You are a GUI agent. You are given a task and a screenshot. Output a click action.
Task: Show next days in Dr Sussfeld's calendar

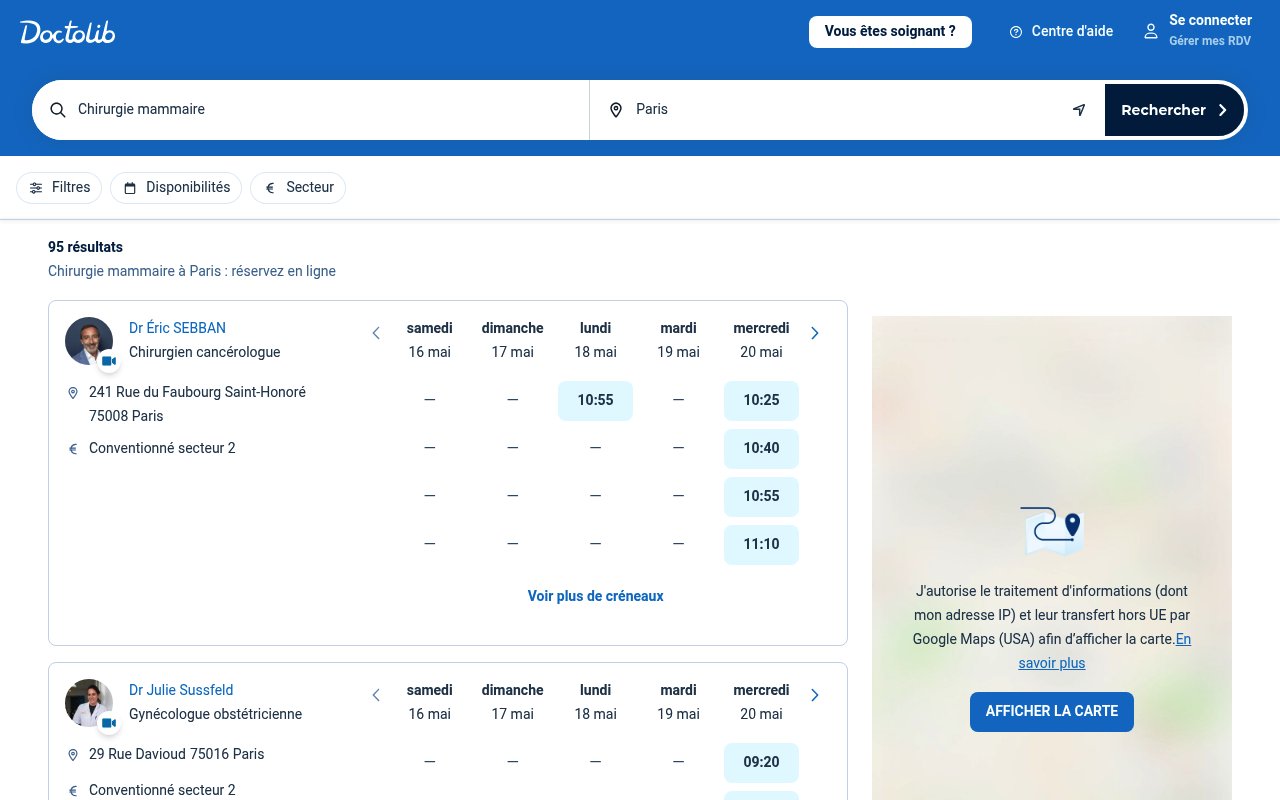point(815,695)
